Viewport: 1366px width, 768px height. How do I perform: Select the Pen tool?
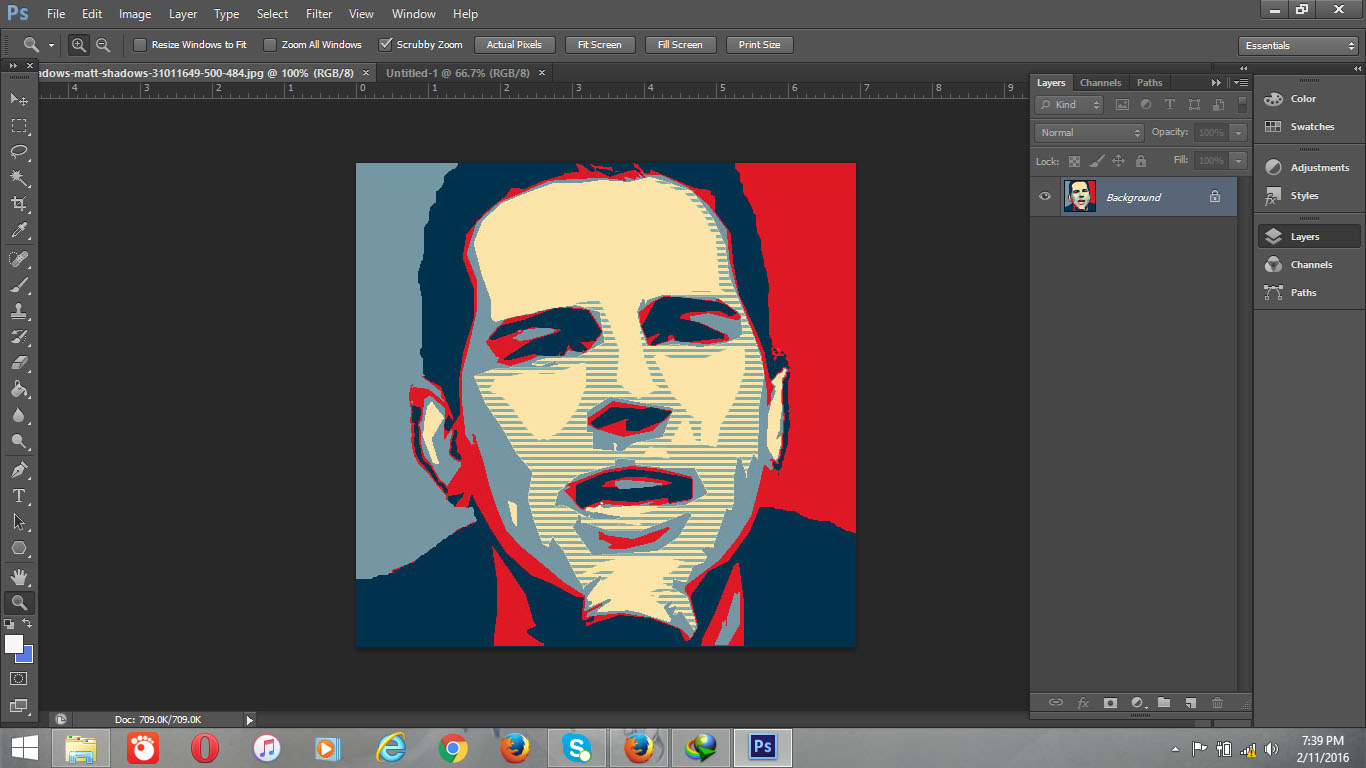(x=19, y=470)
